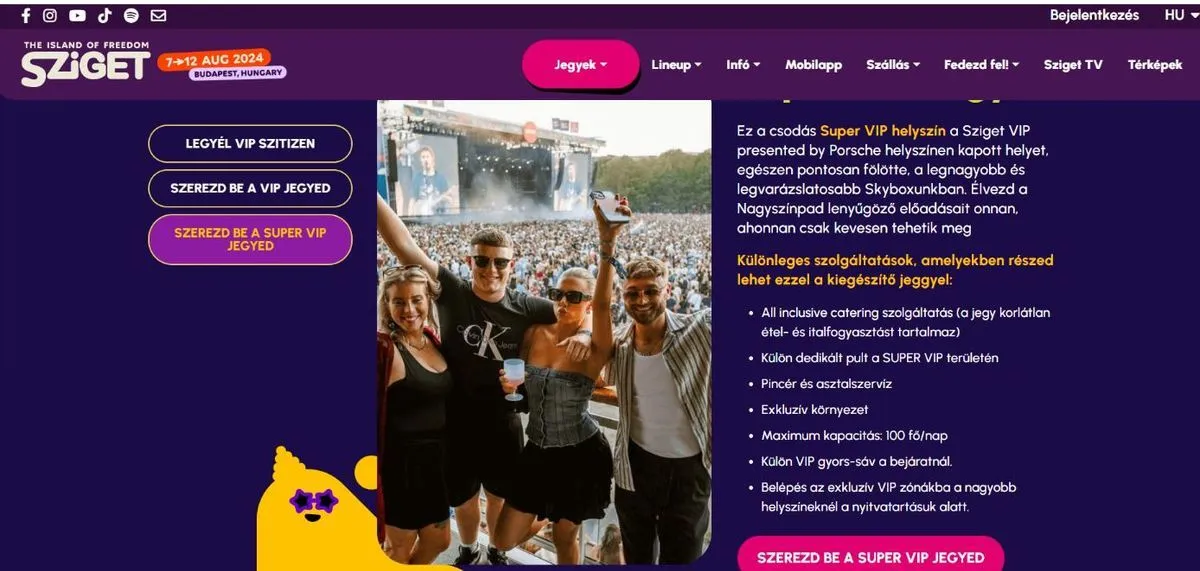Expand the Infó dropdown menu
Screen dimensions: 1200x571
(x=743, y=65)
